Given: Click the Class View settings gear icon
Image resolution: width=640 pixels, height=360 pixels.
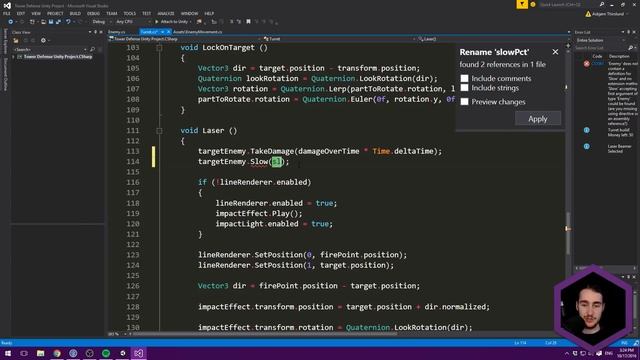Looking at the screenshot, I should [x=43, y=40].
